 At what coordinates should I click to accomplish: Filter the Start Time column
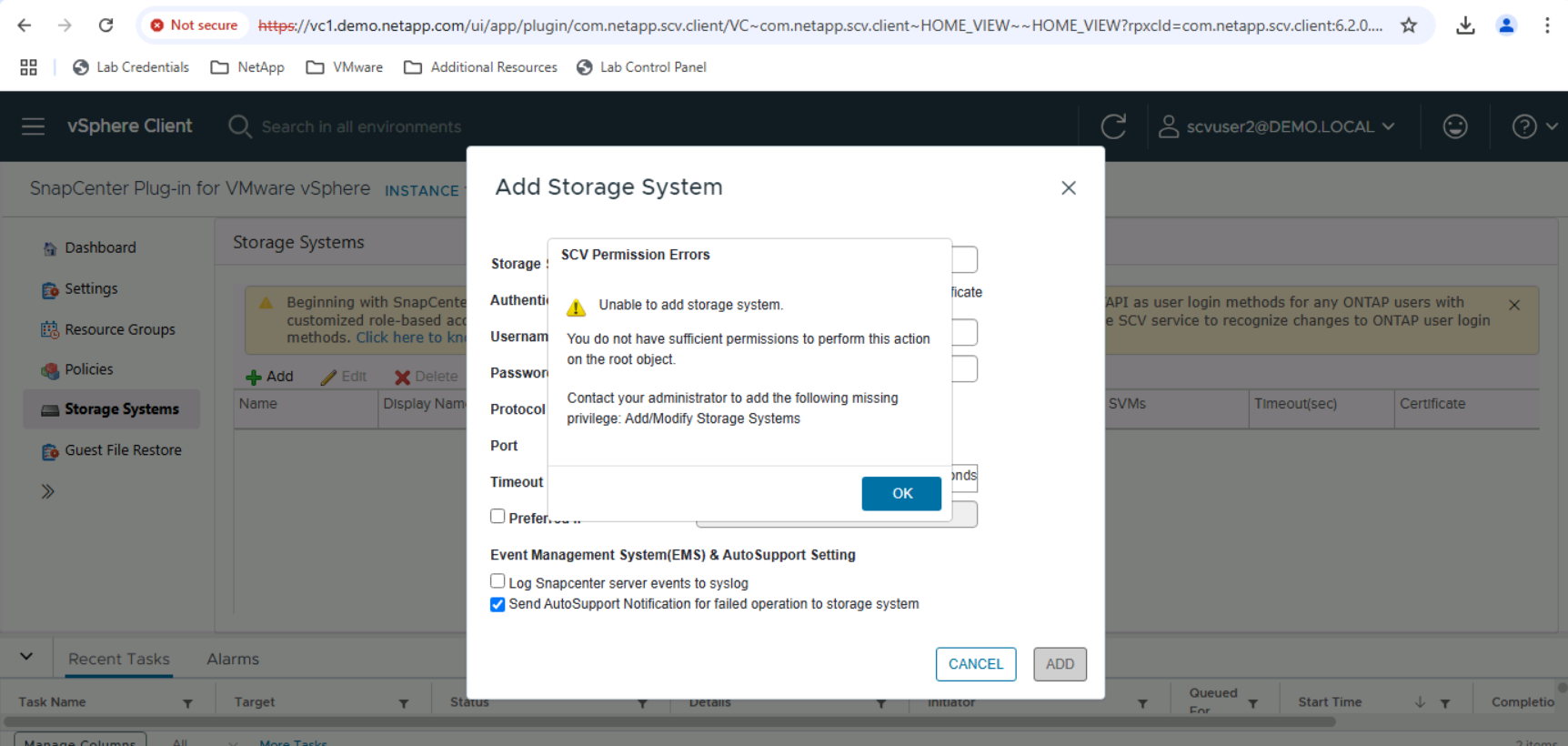pos(1445,703)
